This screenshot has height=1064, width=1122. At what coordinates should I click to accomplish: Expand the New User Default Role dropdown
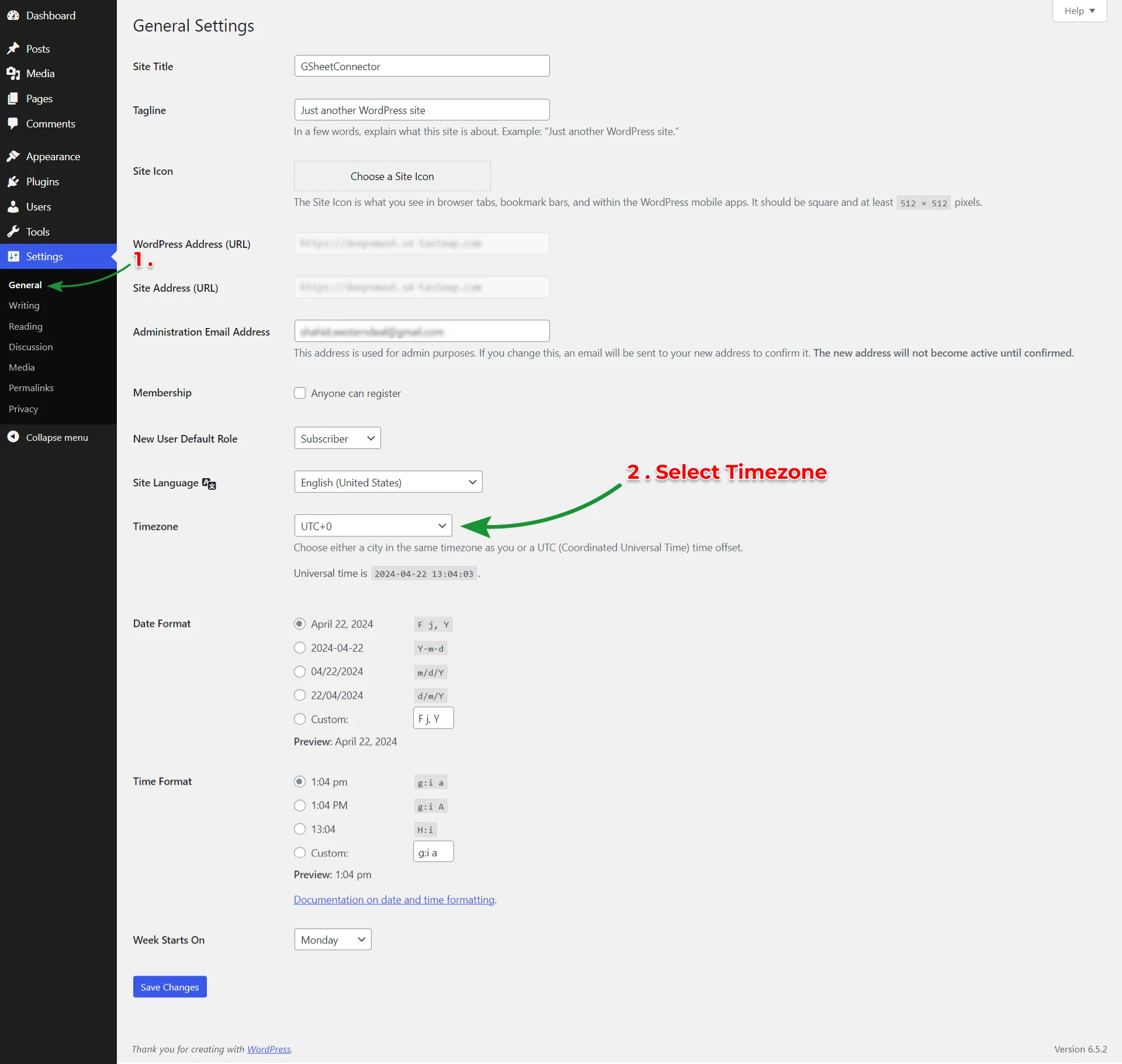pos(337,438)
